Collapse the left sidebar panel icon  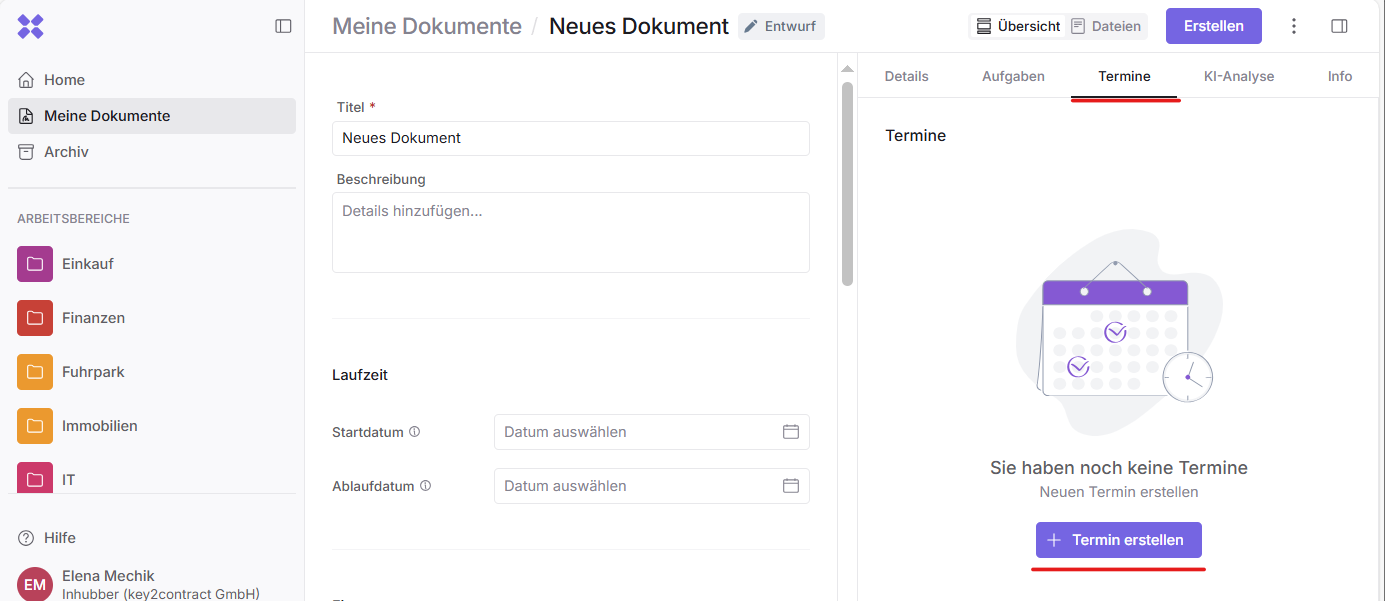point(283,26)
